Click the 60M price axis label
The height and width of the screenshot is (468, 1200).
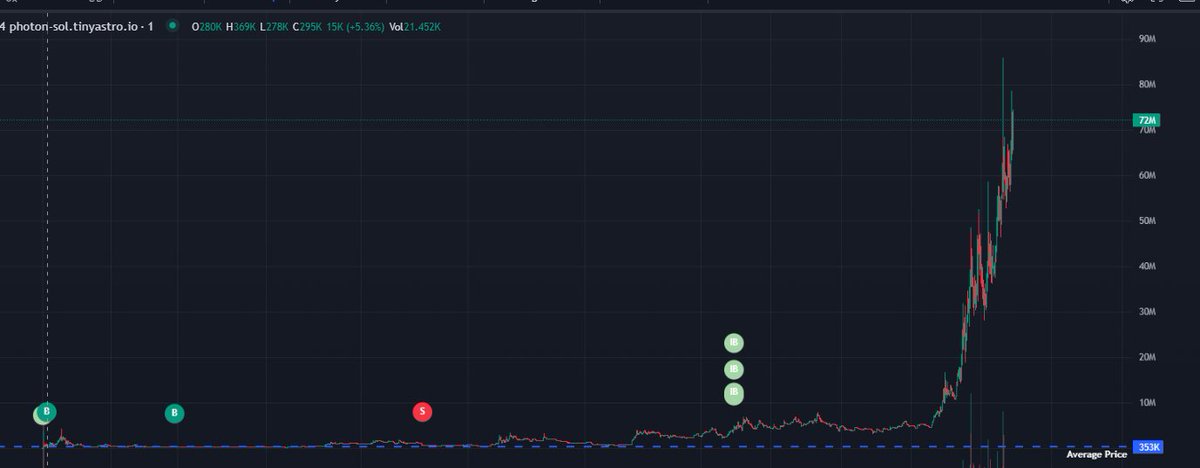coord(1147,176)
